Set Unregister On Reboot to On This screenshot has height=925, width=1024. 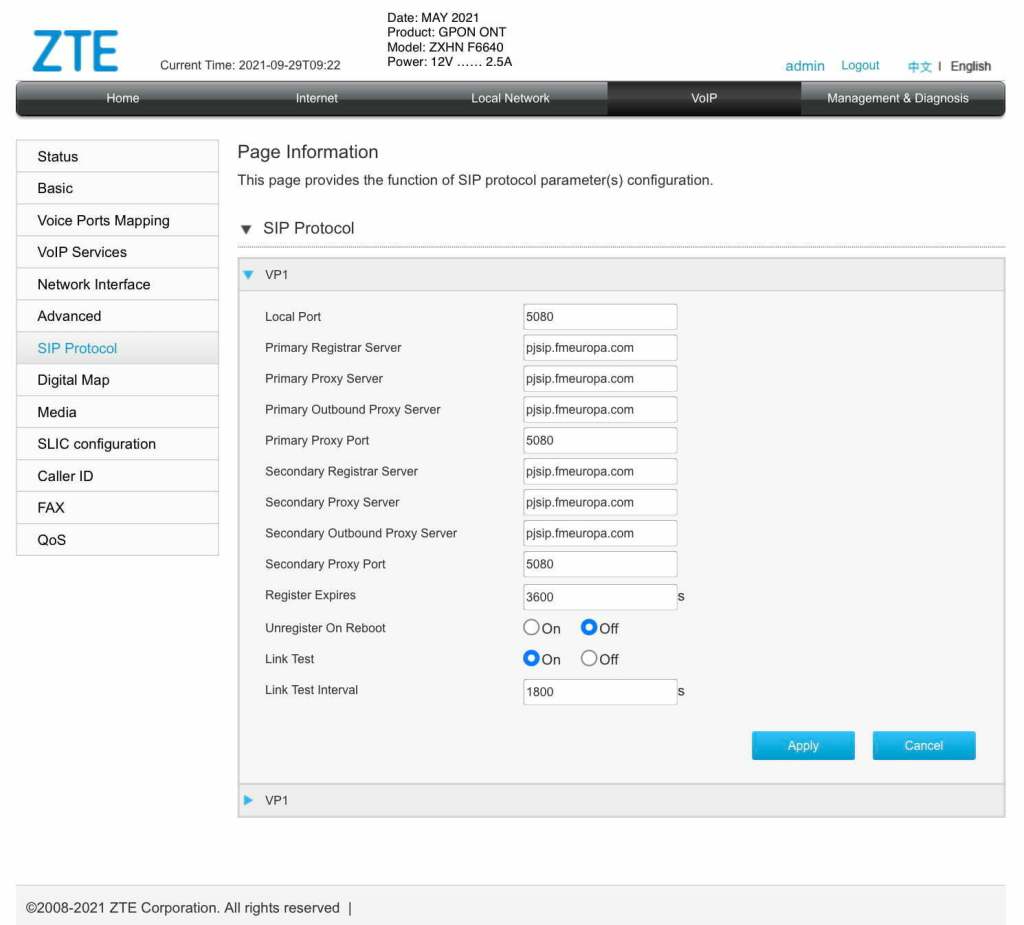click(531, 628)
